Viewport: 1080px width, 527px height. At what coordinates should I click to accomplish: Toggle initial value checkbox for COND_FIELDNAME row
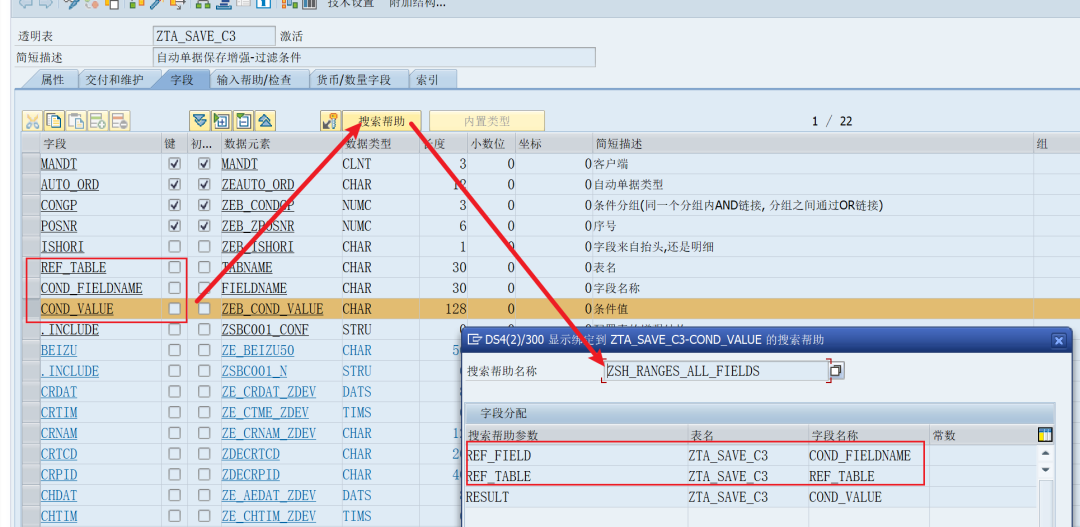coord(204,288)
